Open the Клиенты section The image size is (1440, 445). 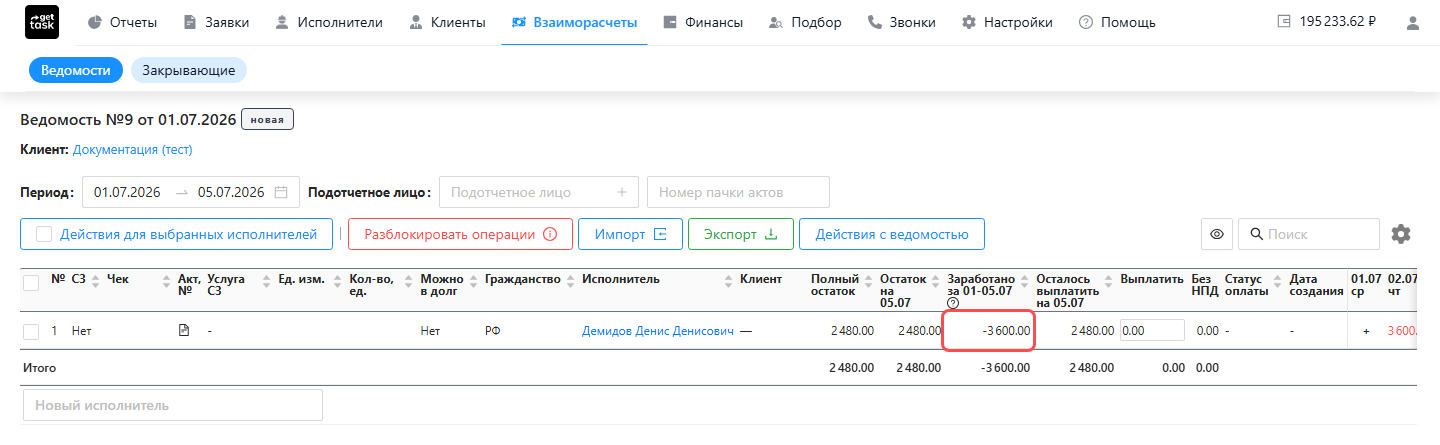(x=447, y=22)
